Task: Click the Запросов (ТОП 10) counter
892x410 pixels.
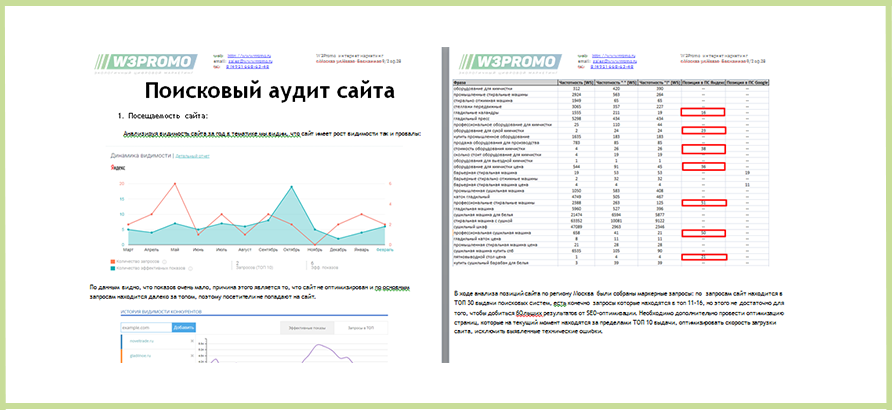Action: [254, 266]
